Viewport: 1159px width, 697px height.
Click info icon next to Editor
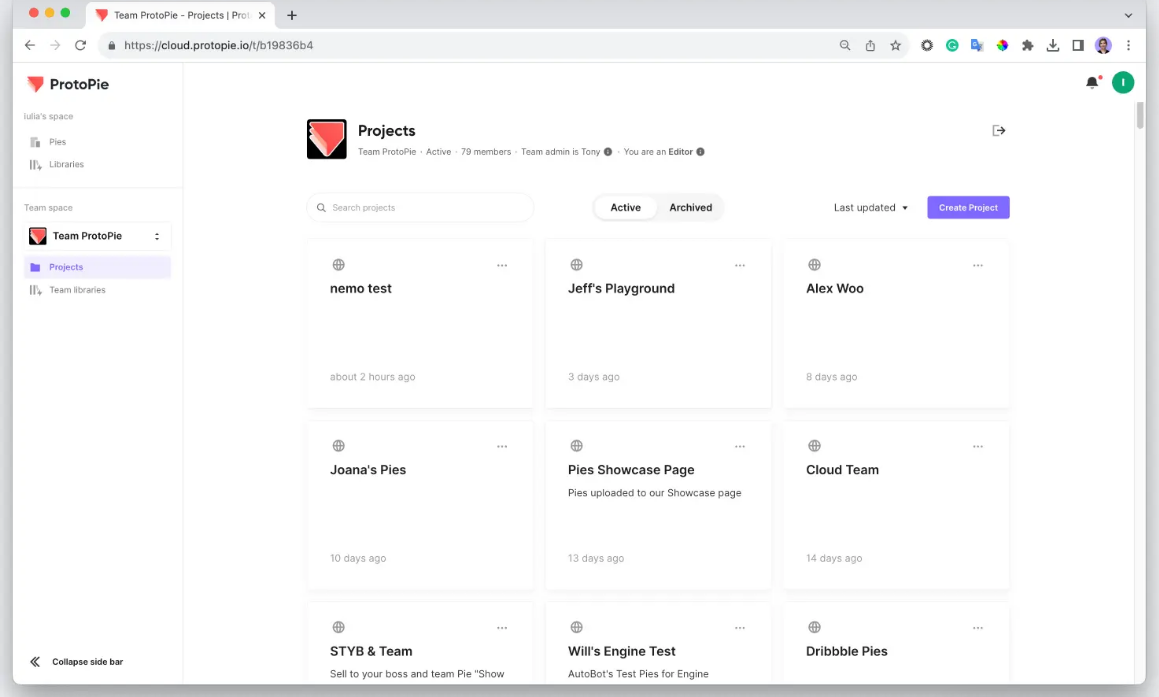pos(700,152)
